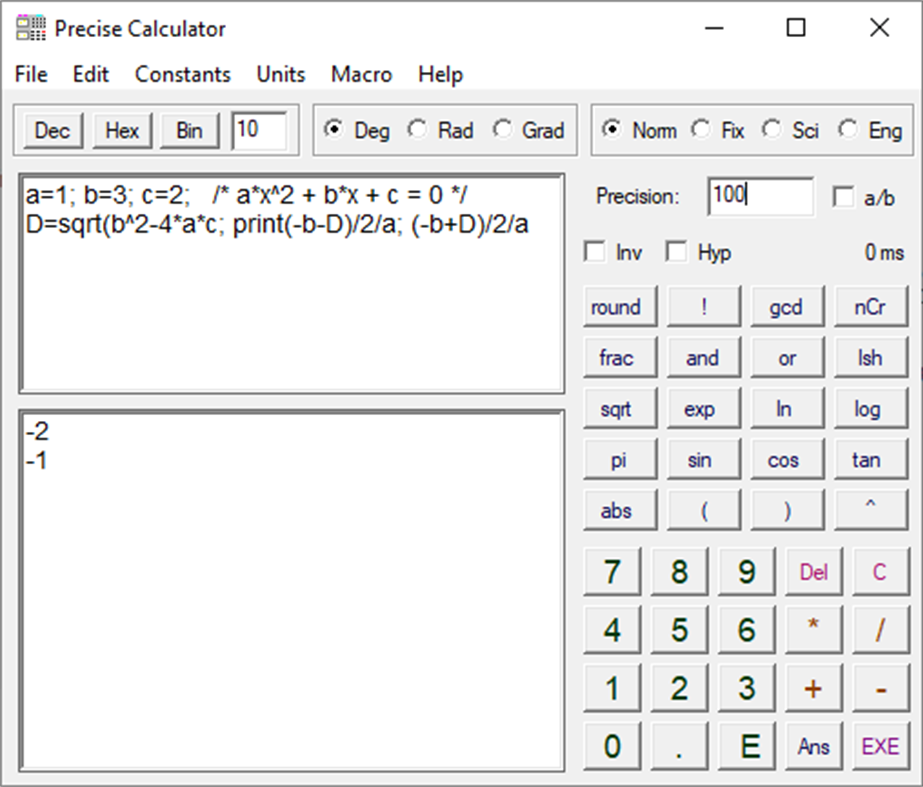Clear the expression with C key
923x787 pixels.
(x=880, y=571)
